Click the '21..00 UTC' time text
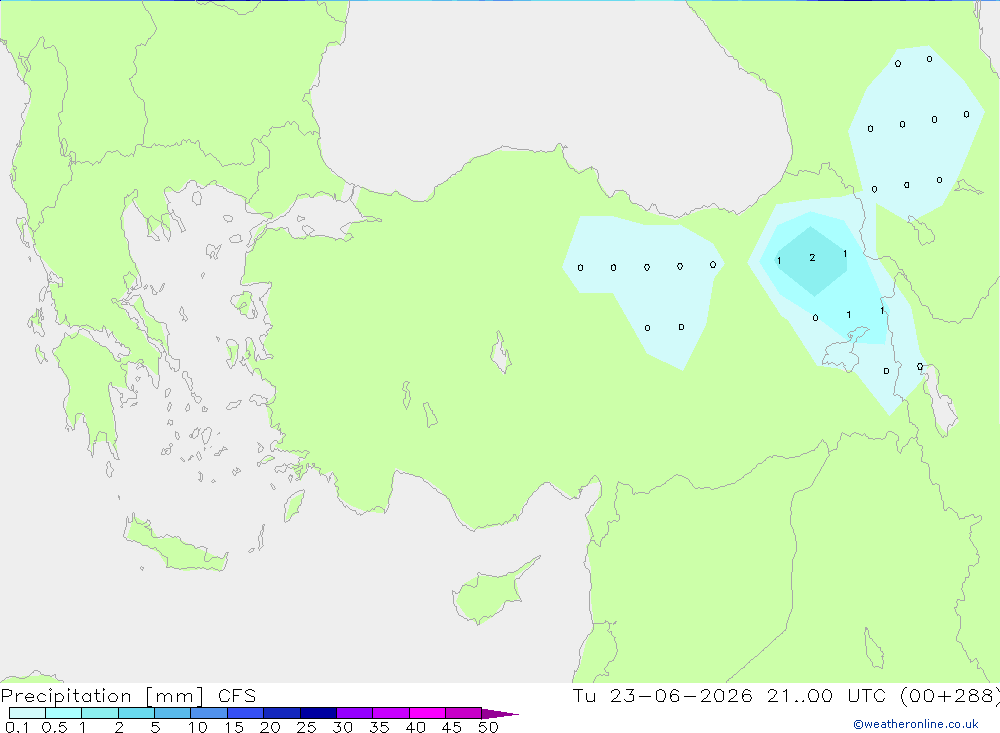Screen dimensions: 1000x733 (826, 695)
